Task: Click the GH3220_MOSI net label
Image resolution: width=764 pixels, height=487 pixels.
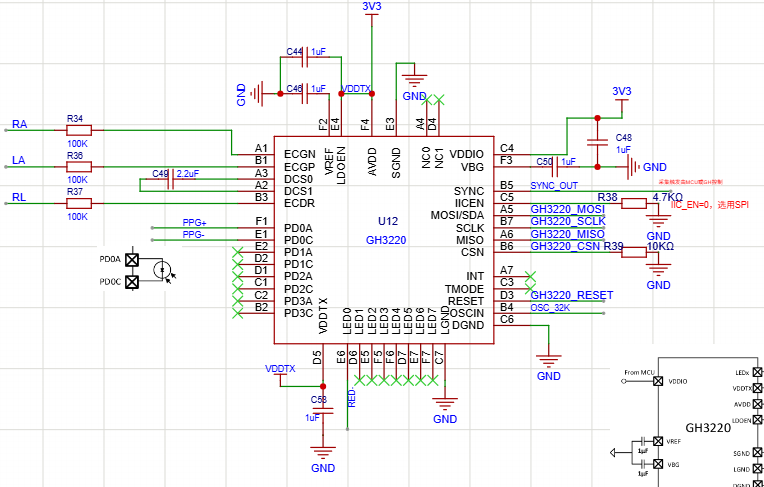Action: [567, 209]
